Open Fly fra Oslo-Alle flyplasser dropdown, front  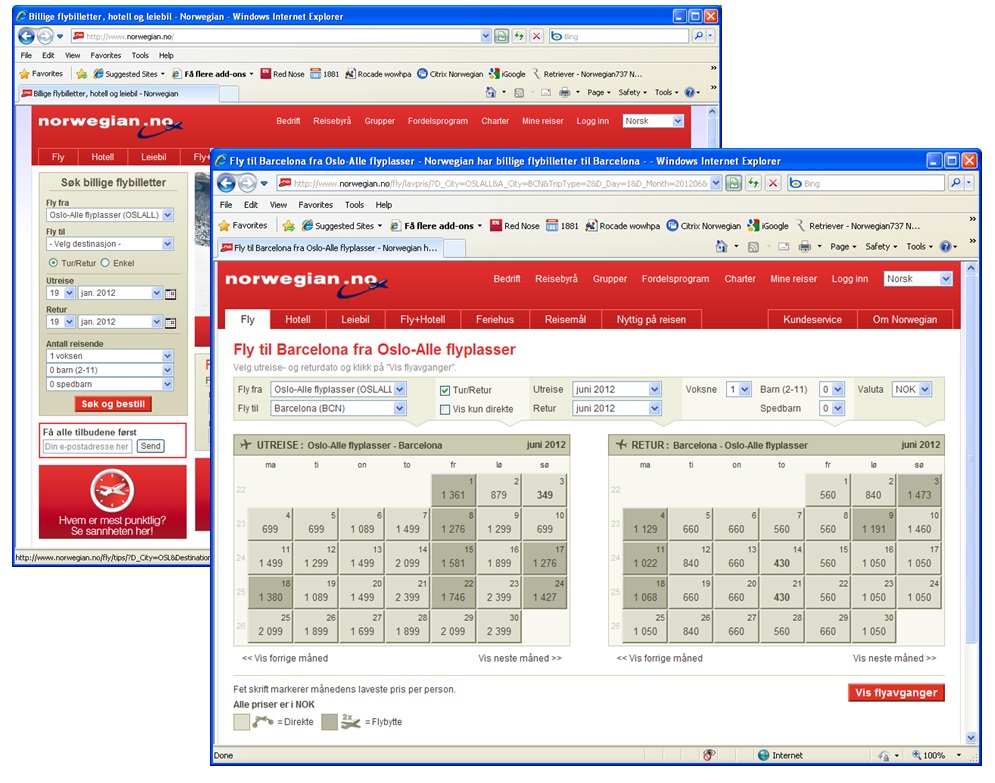click(338, 389)
